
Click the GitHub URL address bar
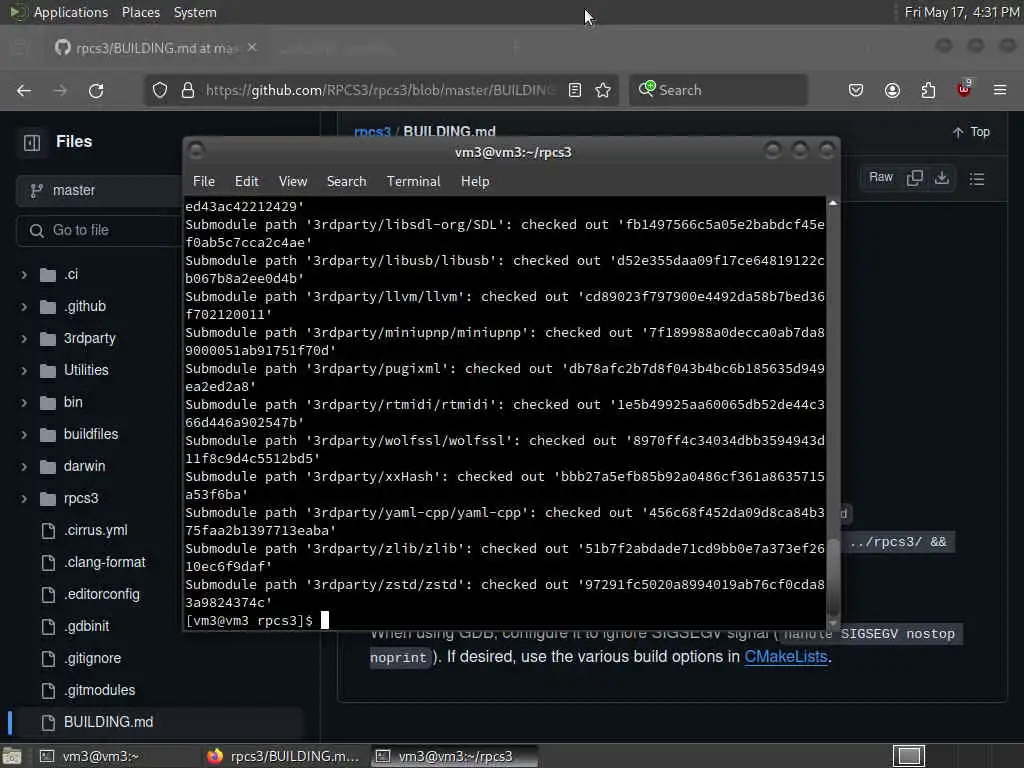382,90
